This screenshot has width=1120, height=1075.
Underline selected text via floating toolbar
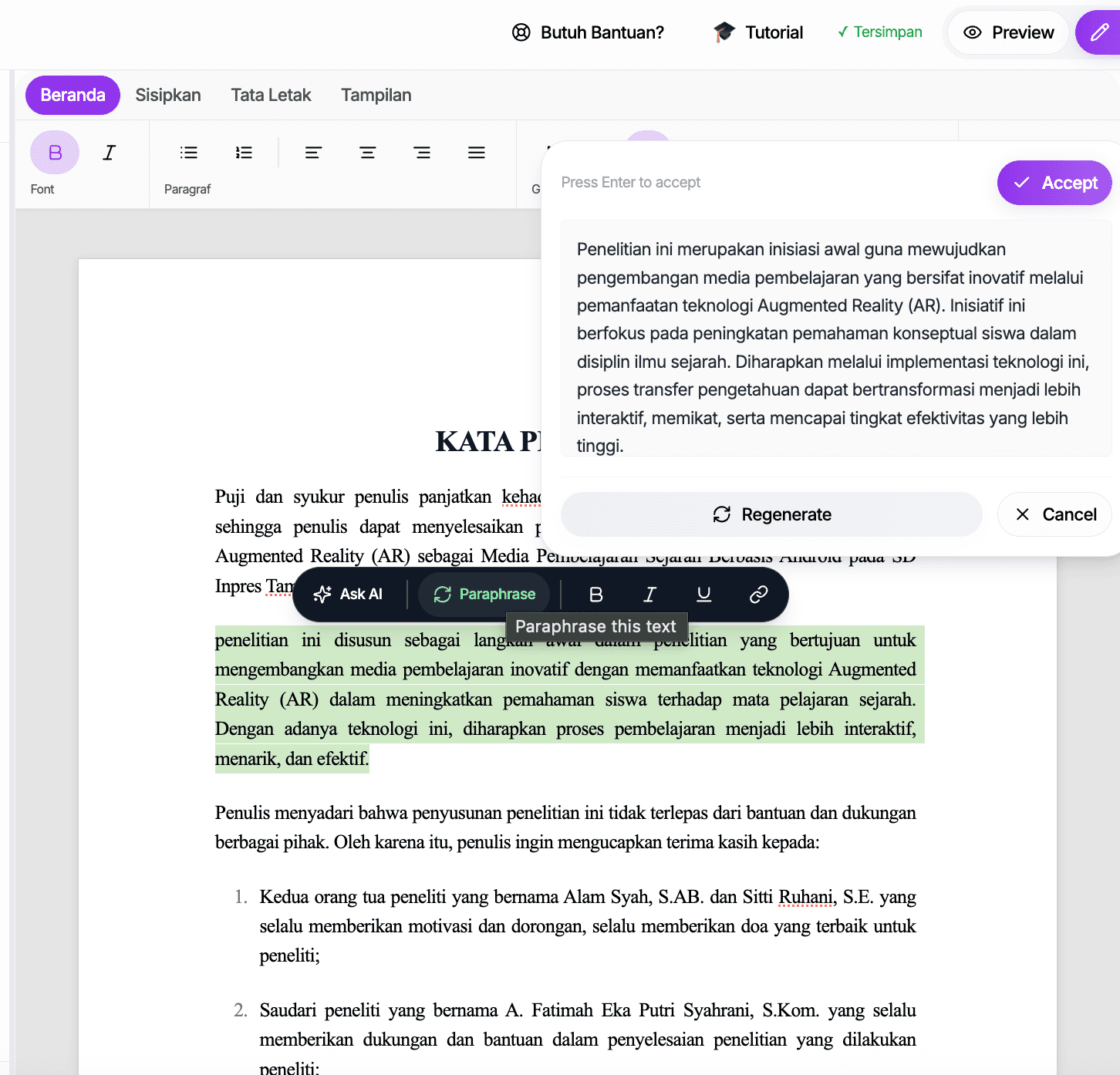(x=703, y=594)
